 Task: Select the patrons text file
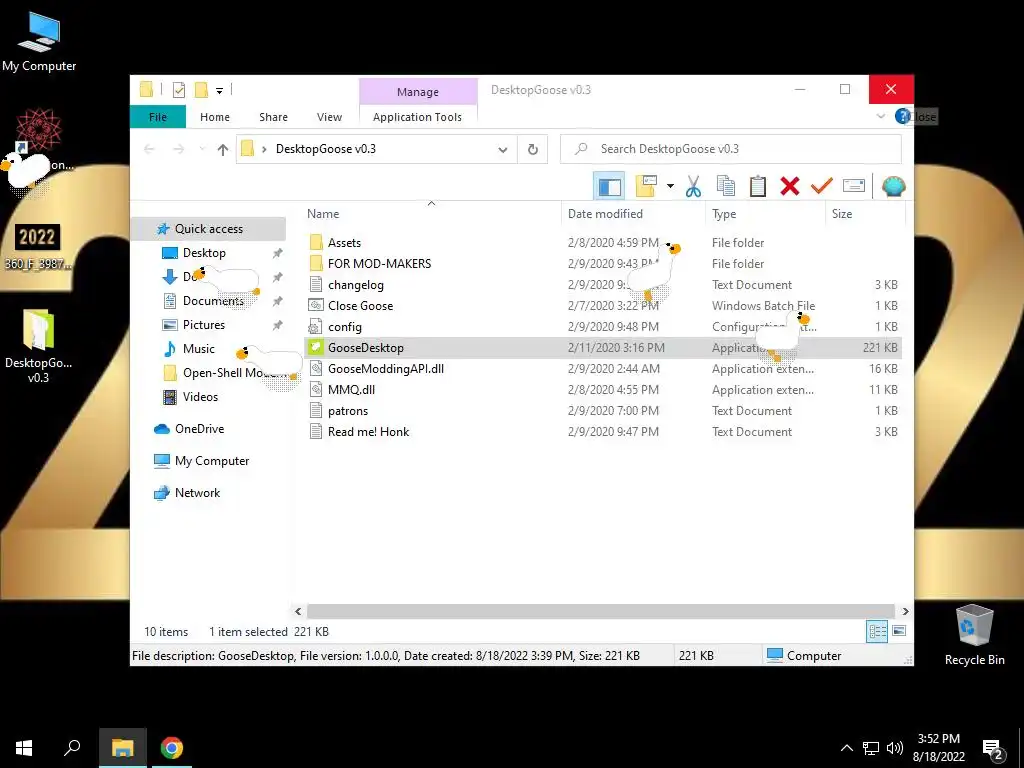pos(348,411)
